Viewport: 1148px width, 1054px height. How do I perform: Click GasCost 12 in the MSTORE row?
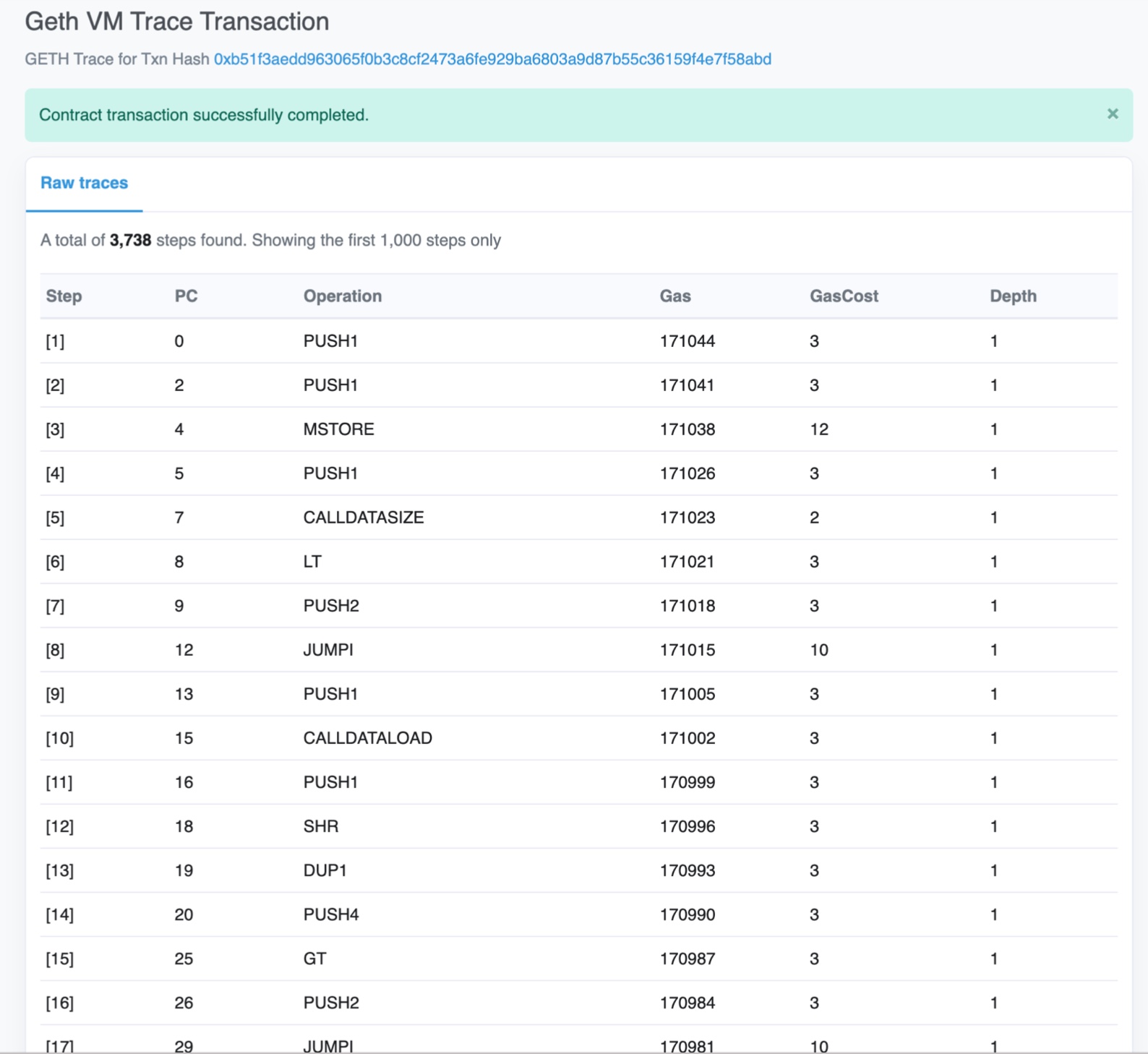click(819, 429)
